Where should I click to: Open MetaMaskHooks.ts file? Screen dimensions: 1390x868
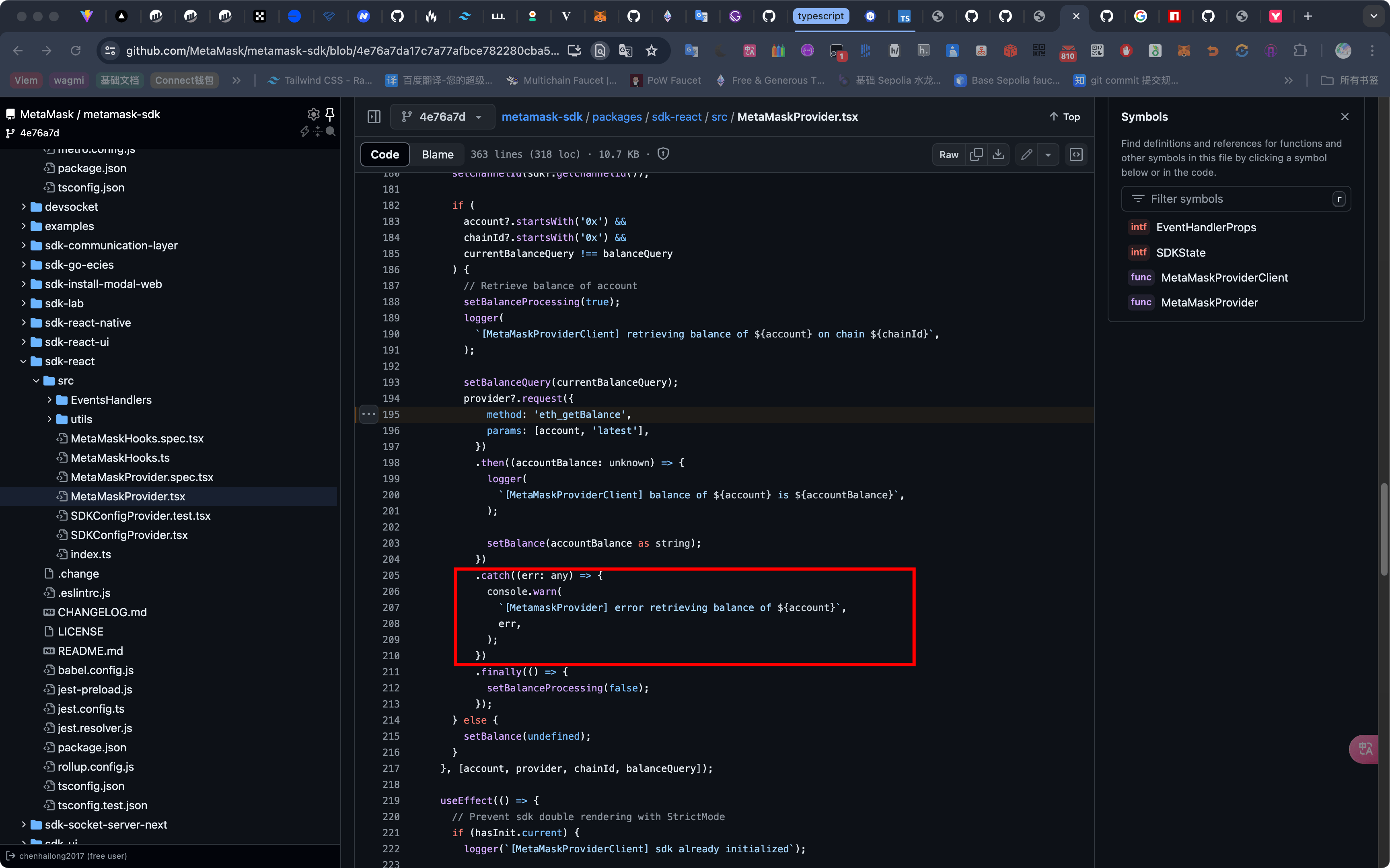[120, 458]
